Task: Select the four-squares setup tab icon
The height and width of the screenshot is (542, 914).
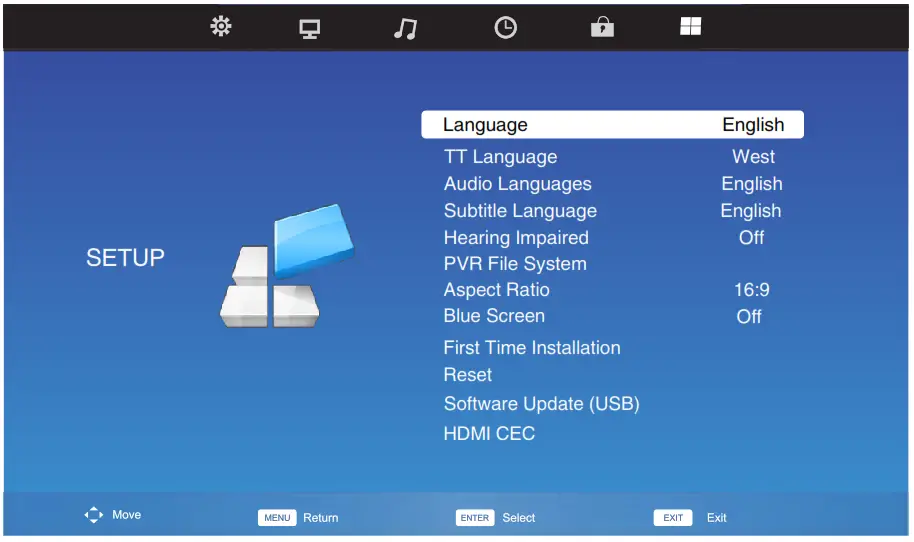Action: point(691,26)
